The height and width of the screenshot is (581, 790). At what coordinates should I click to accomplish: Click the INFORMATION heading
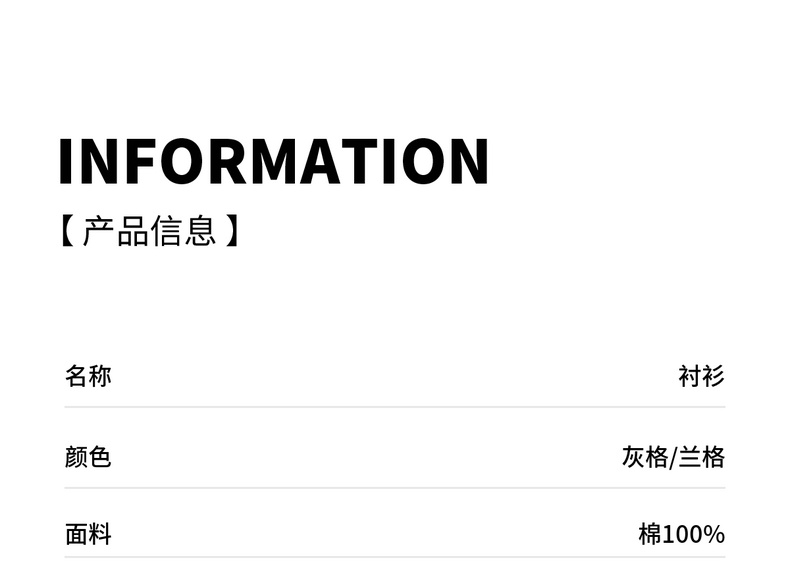pos(273,161)
